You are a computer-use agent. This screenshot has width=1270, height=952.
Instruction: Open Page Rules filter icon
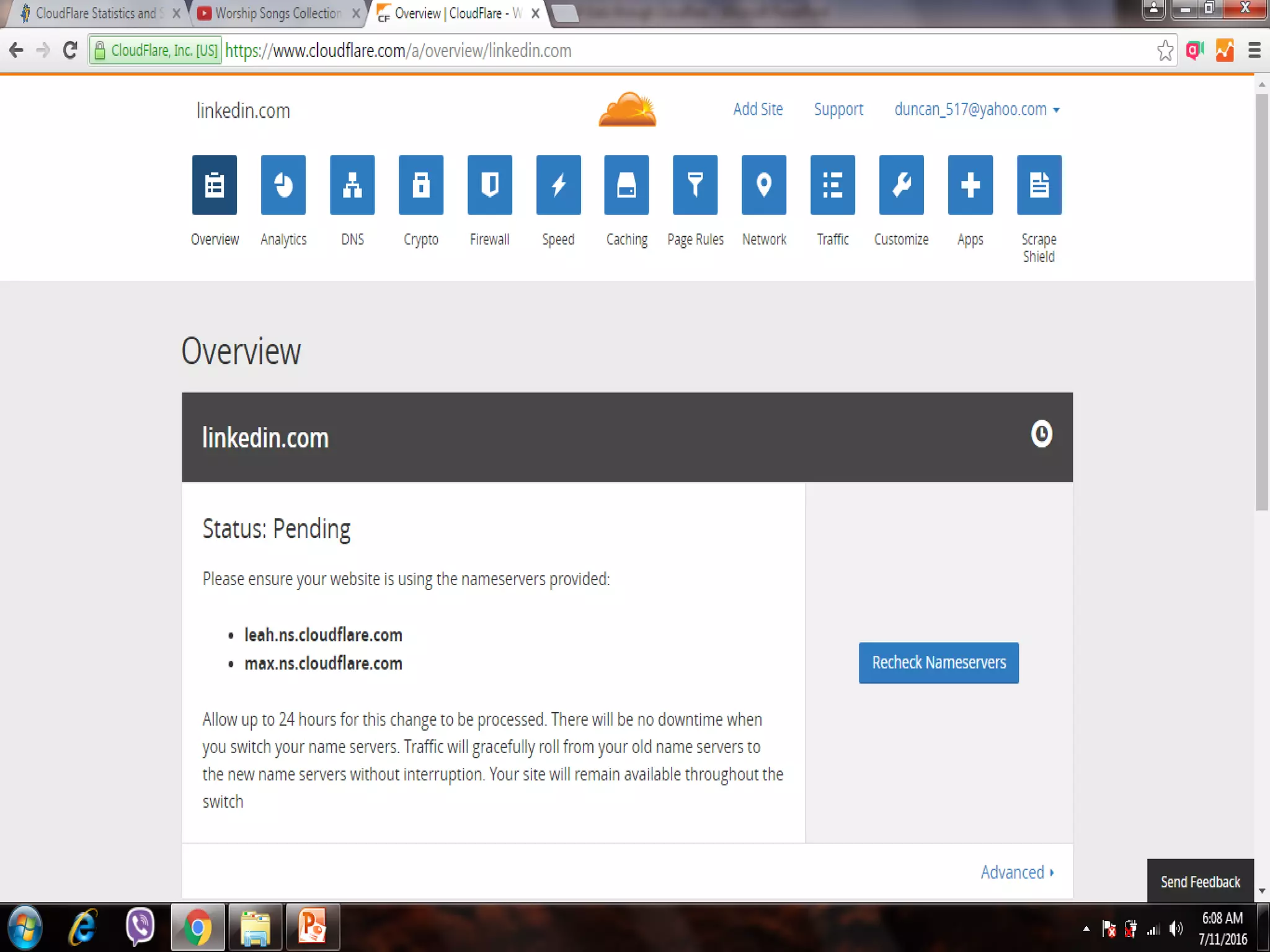coord(695,185)
